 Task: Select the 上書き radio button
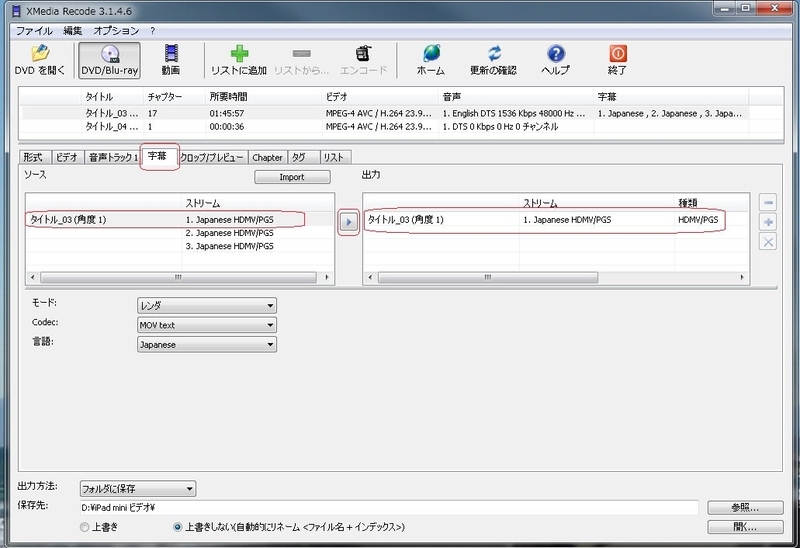[x=84, y=527]
